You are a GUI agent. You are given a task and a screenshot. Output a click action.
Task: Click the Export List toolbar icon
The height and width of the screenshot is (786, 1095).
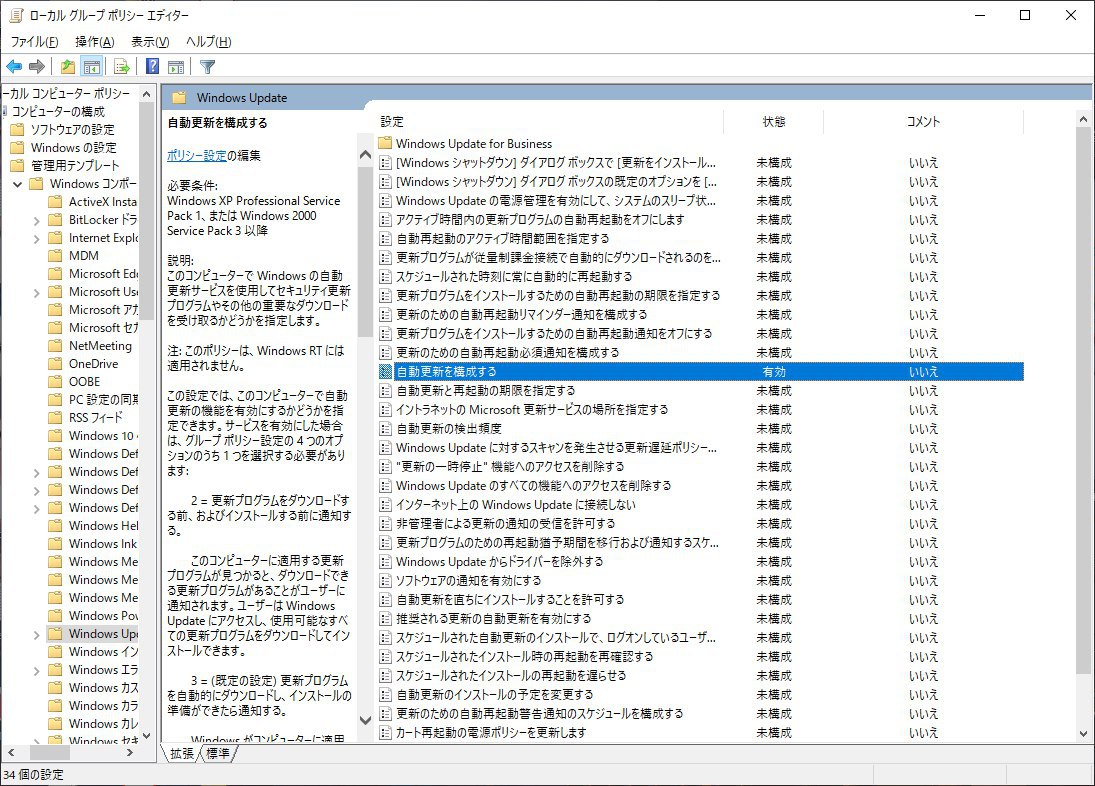coord(122,67)
